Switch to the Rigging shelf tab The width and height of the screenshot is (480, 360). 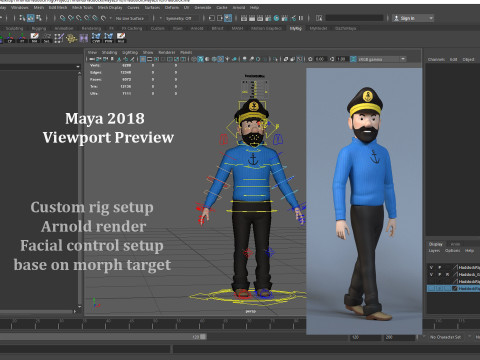(39, 28)
